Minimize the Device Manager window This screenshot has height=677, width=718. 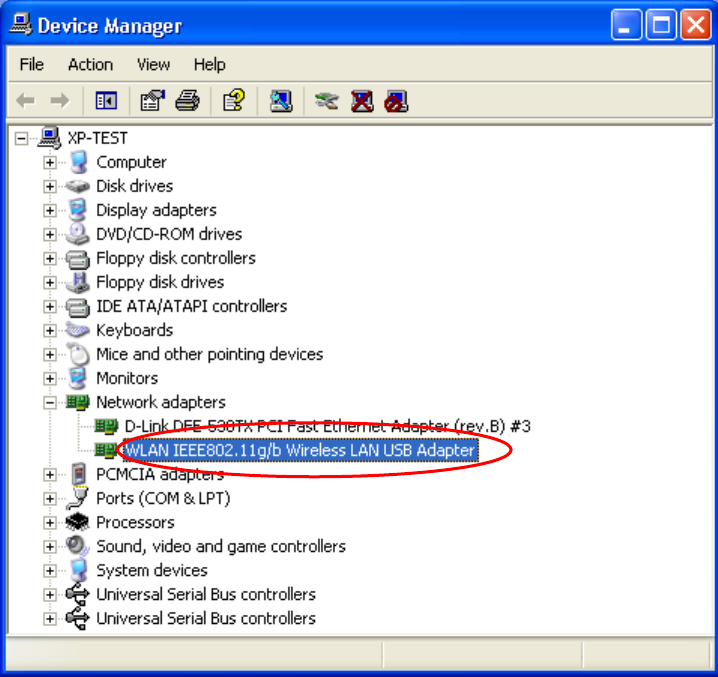point(626,24)
